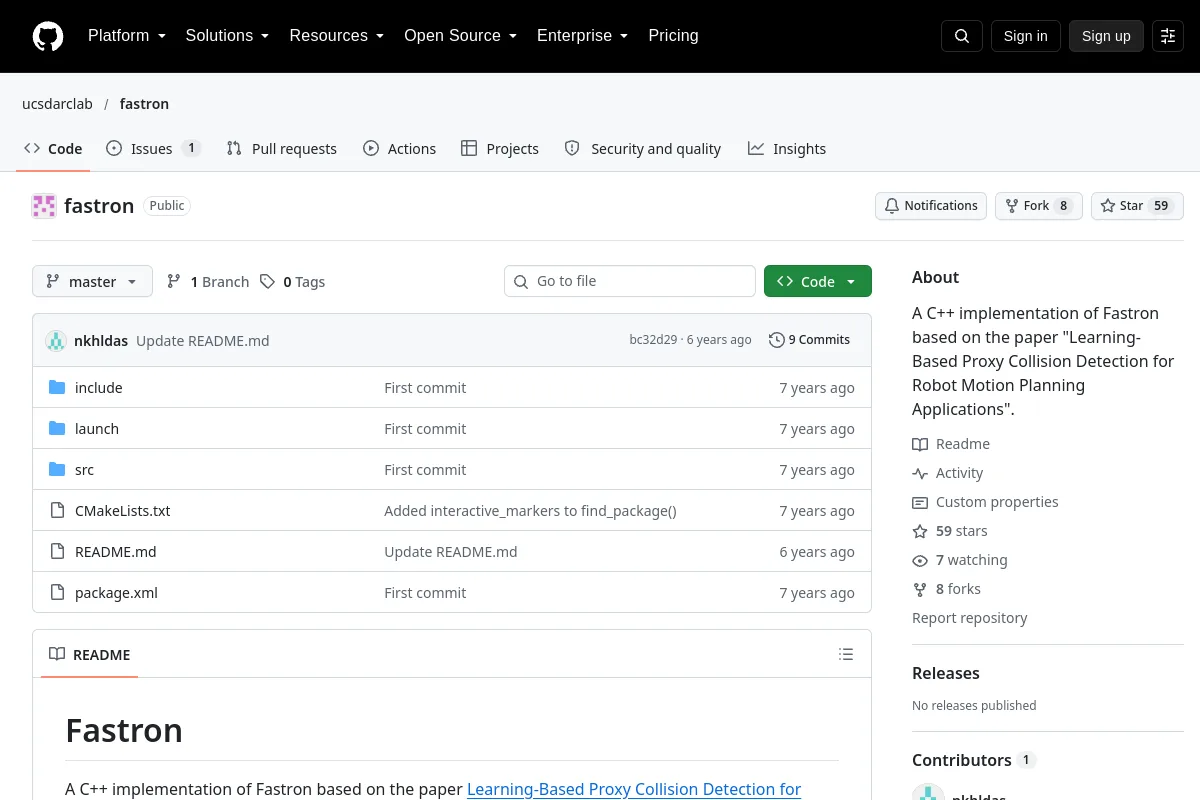
Task: Click the README outline list icon
Action: (846, 655)
